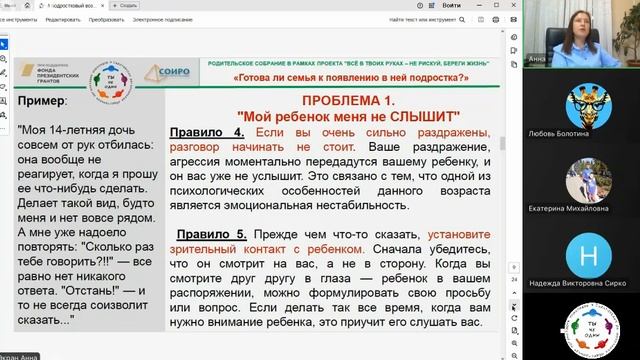Click the slide title Готова ли семья к появлению
The height and width of the screenshot is (360, 640).
pyautogui.click(x=351, y=78)
